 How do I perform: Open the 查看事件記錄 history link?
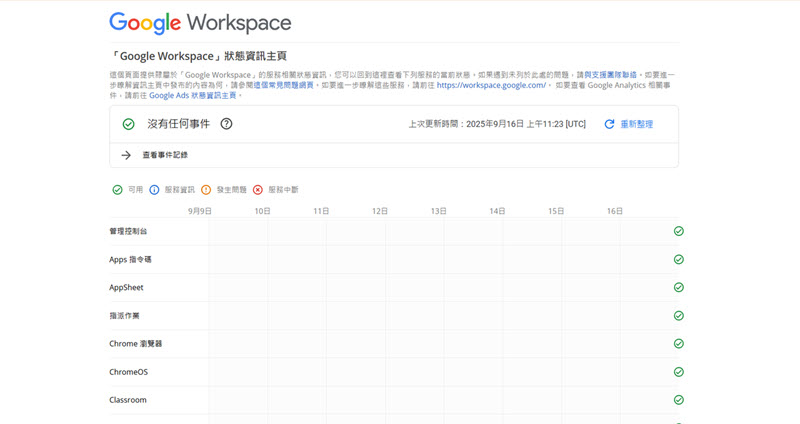coord(164,155)
